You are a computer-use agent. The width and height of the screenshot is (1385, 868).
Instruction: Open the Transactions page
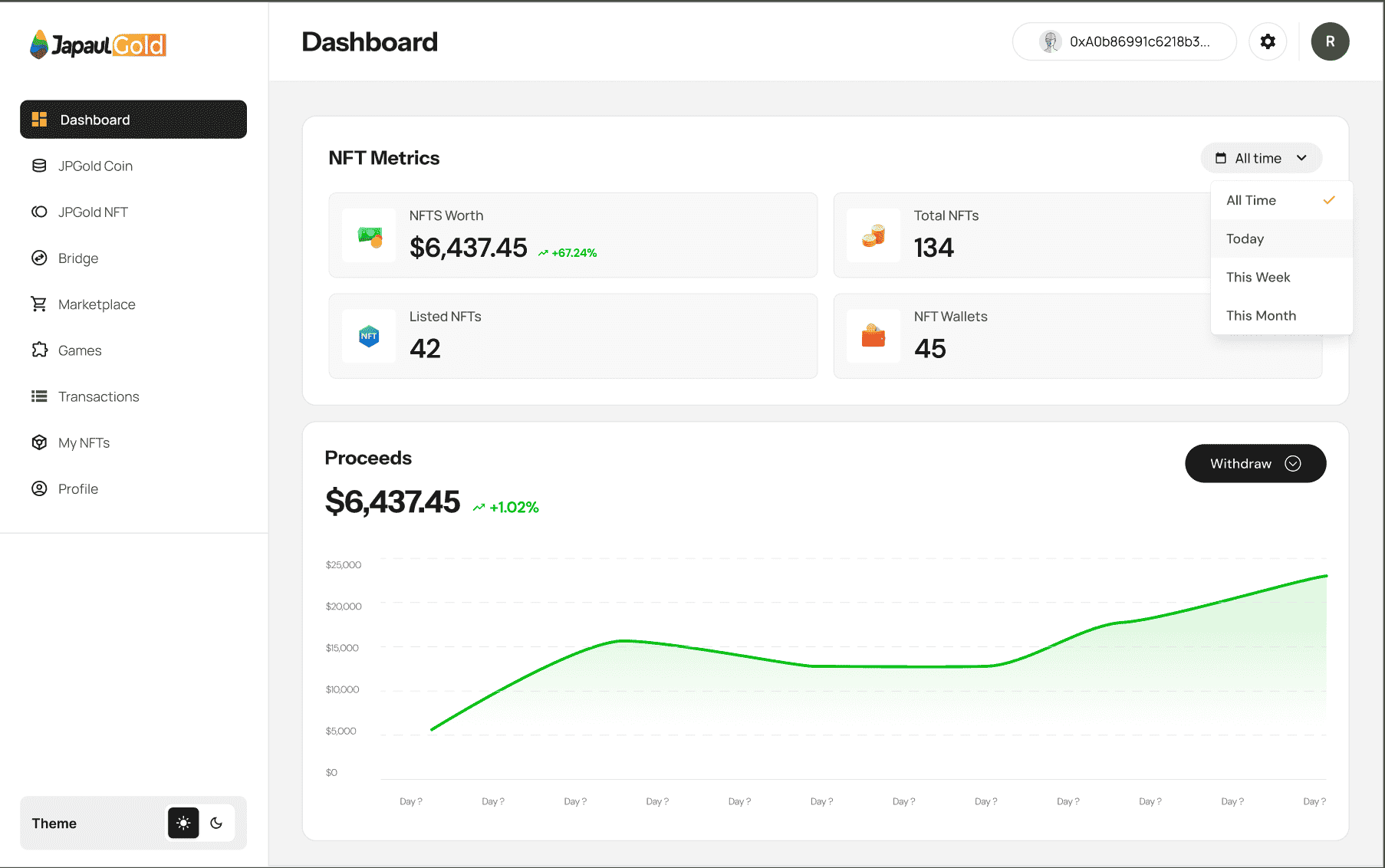click(x=133, y=396)
